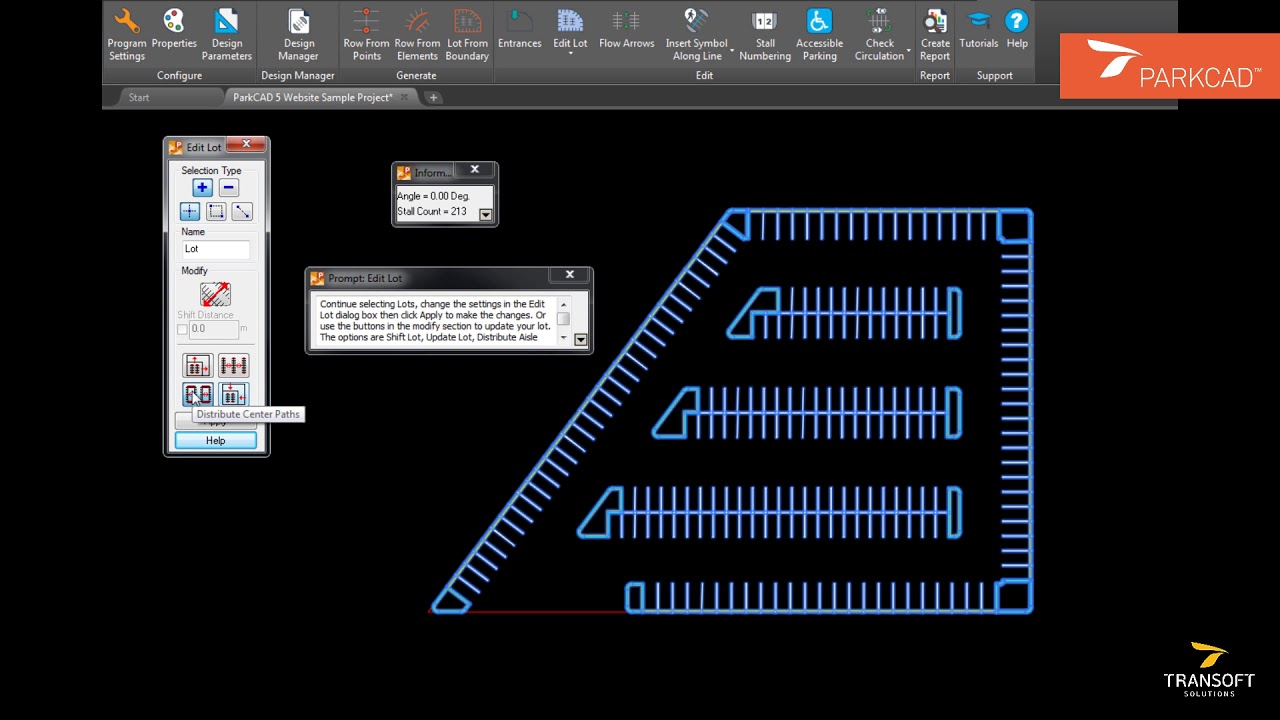This screenshot has width=1280, height=720.
Task: Run Check Circulation tool
Action: pos(879,33)
